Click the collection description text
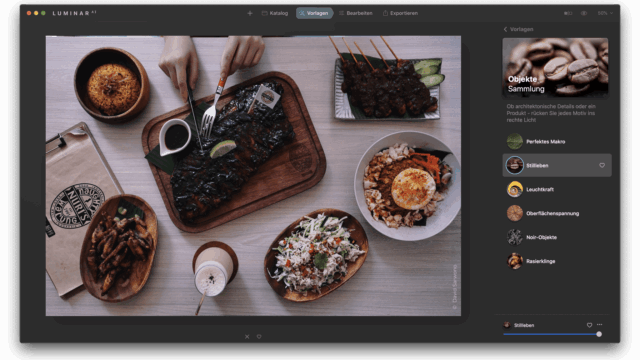This screenshot has height=360, width=640. coord(551,113)
